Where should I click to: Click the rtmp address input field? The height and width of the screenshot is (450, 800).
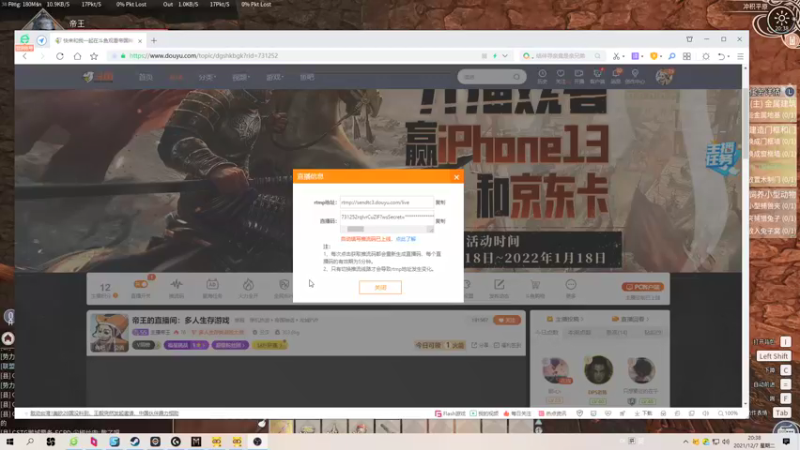387,203
